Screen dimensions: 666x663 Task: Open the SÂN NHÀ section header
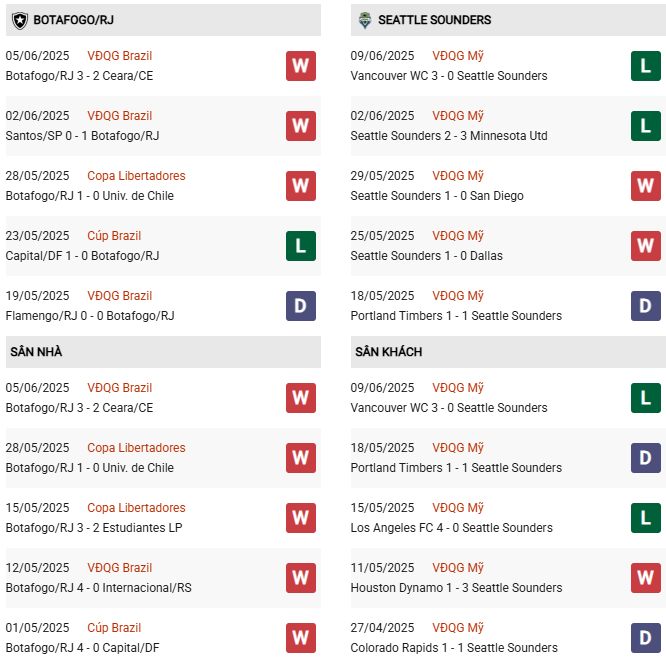point(37,352)
